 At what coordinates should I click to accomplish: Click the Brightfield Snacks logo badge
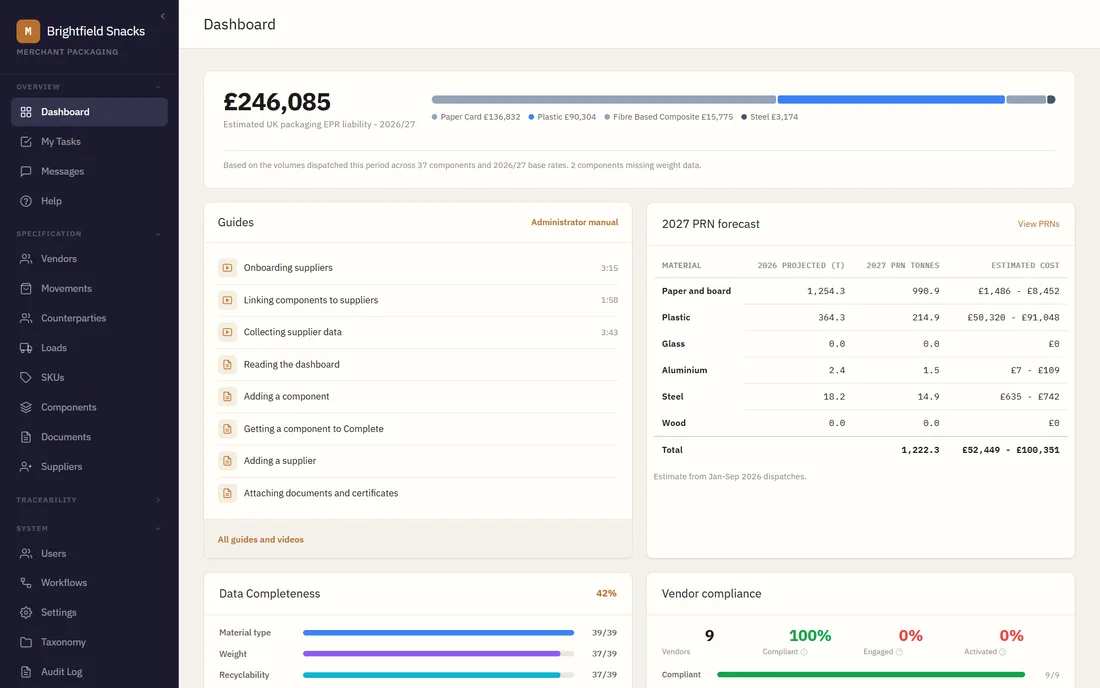[28, 31]
